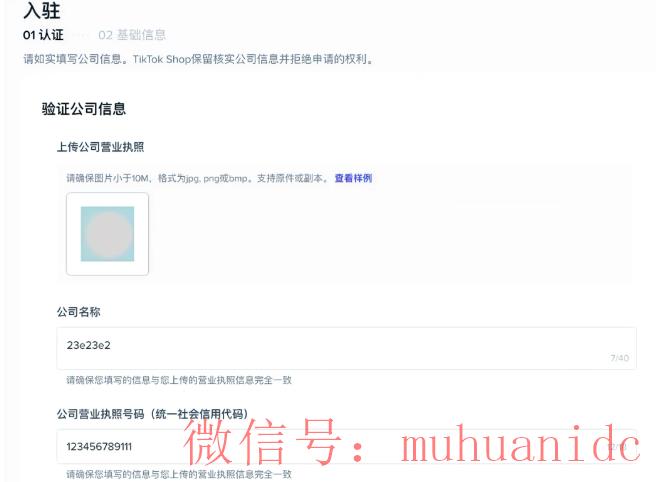Viewport: 656px width, 482px height.
Task: Click the license number field with 123456789111
Action: pos(346,446)
